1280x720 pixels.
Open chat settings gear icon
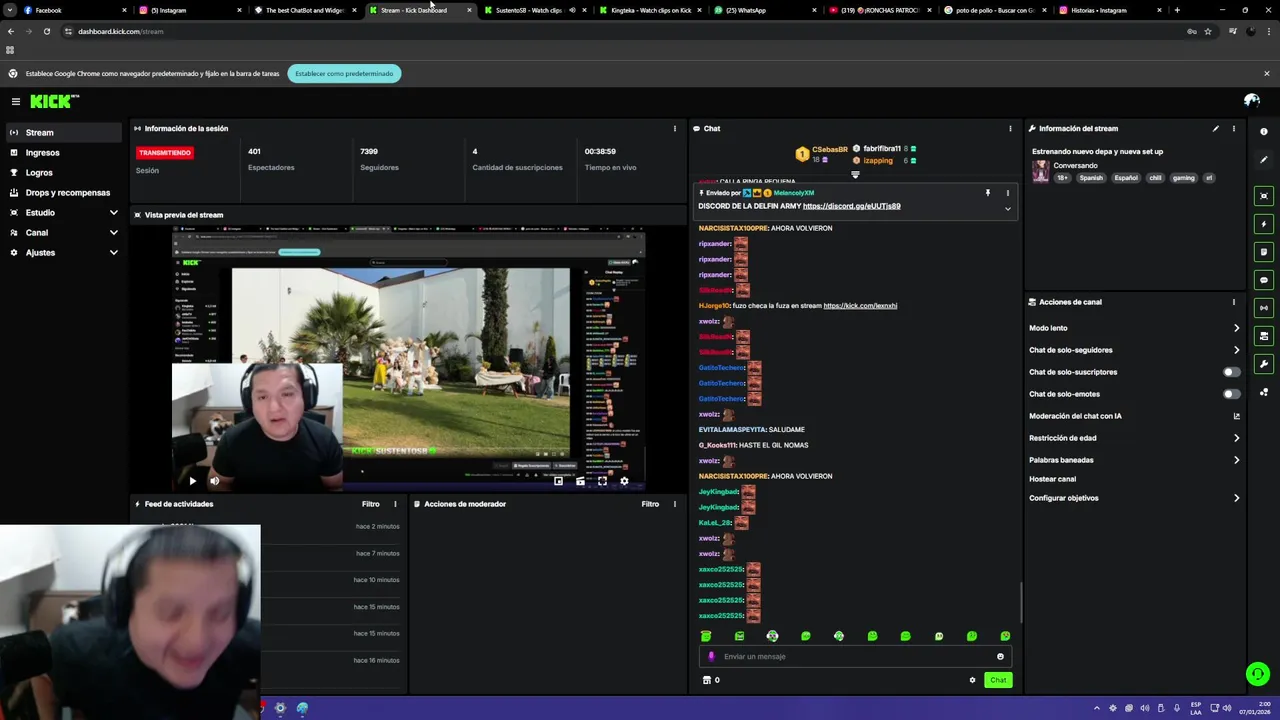point(972,680)
